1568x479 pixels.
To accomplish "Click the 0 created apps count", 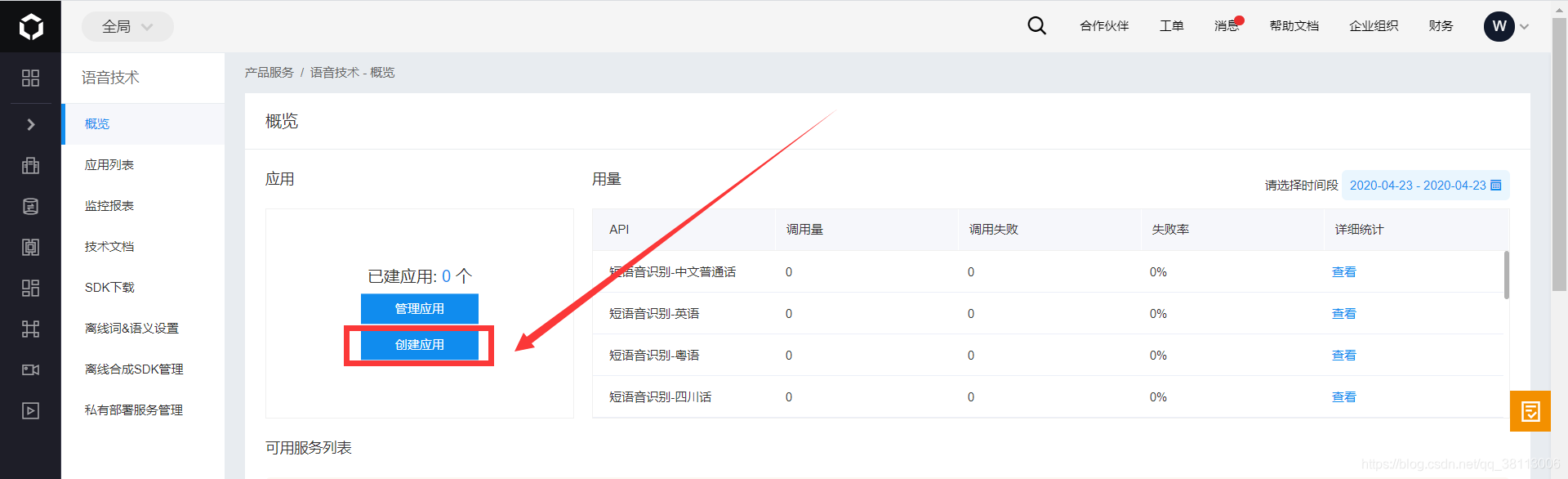I will [446, 276].
